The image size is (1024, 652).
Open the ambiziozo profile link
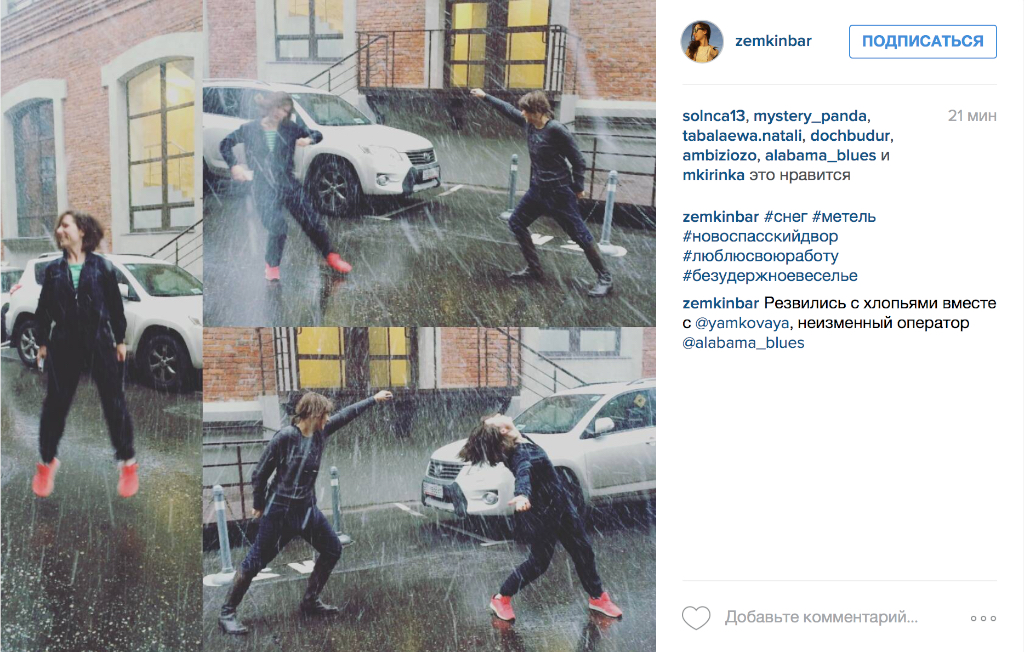click(x=719, y=155)
